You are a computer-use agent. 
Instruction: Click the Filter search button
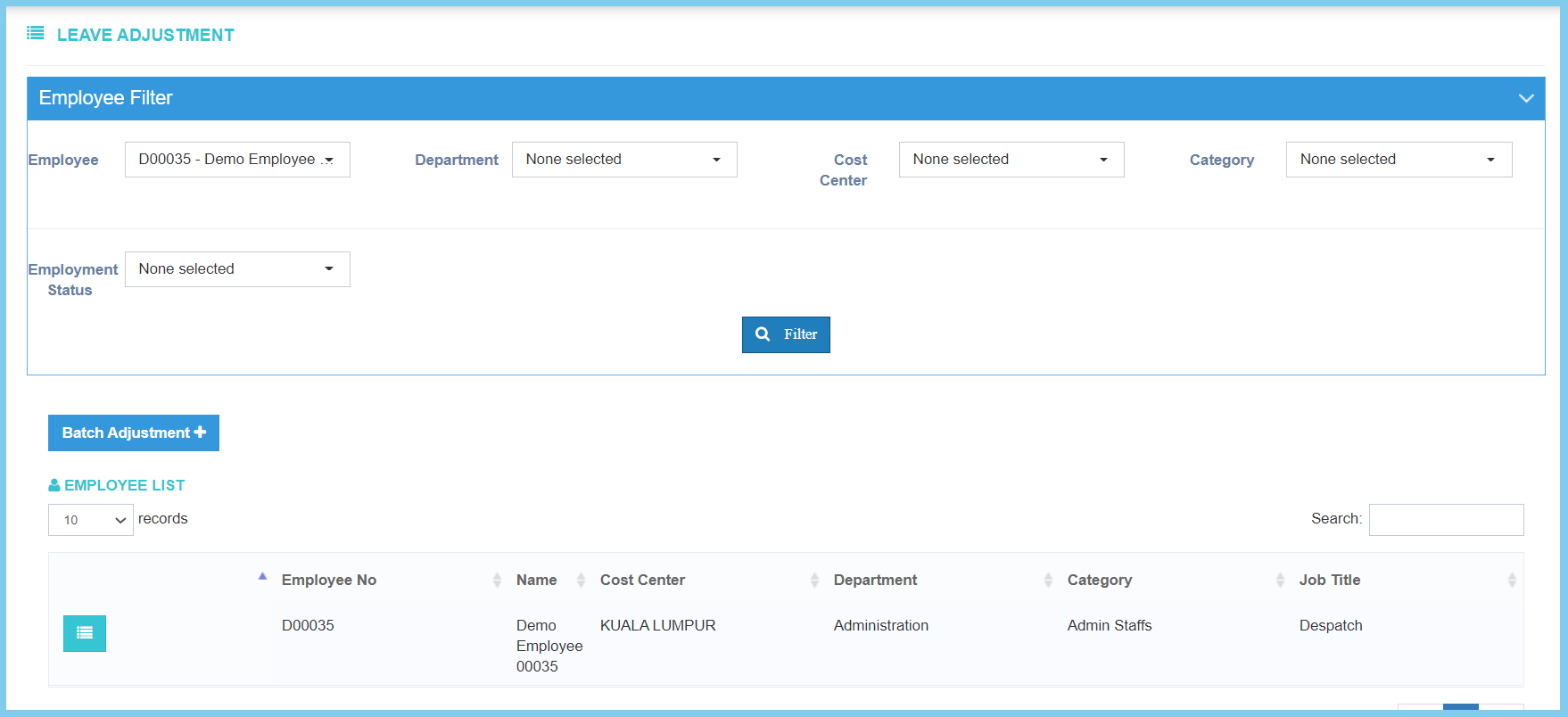click(786, 334)
